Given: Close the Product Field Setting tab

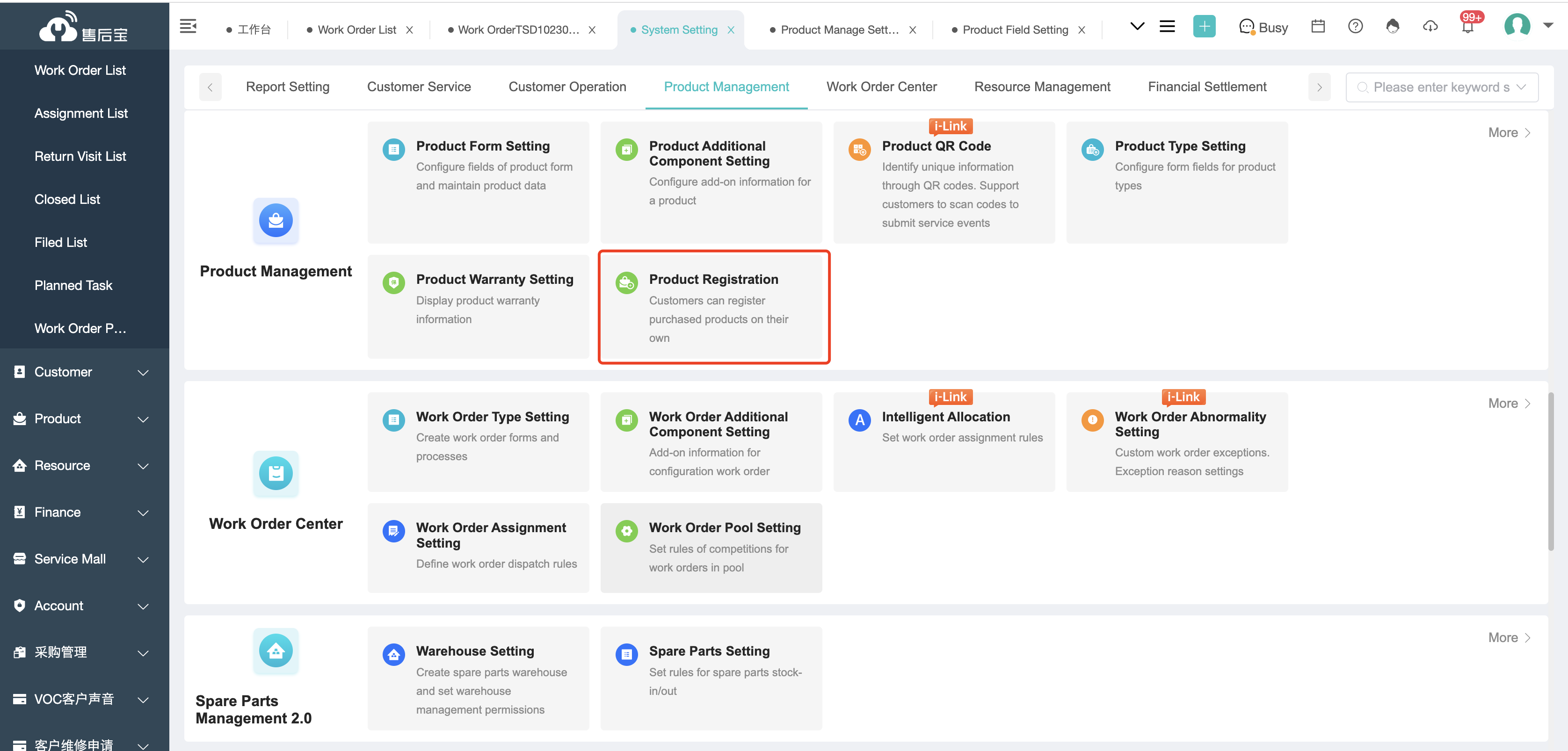Looking at the screenshot, I should [1081, 30].
